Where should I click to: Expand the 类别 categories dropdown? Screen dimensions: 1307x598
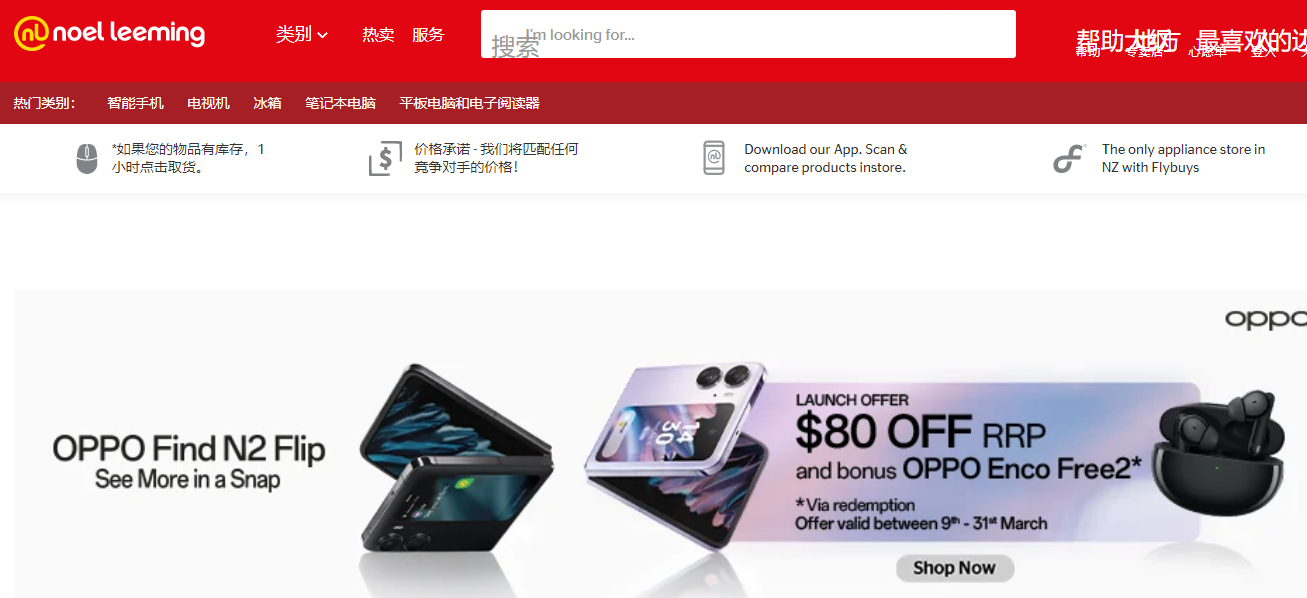[302, 35]
